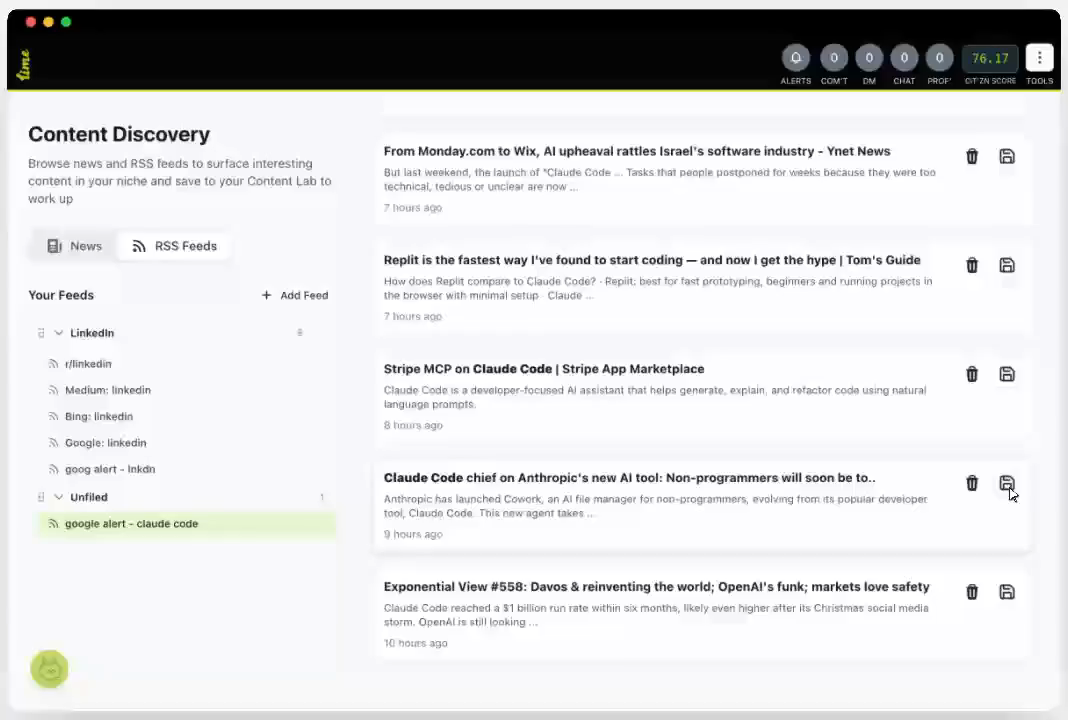This screenshot has height=720, width=1068.
Task: Select the goog alert - lnkdn feed
Action: (110, 469)
